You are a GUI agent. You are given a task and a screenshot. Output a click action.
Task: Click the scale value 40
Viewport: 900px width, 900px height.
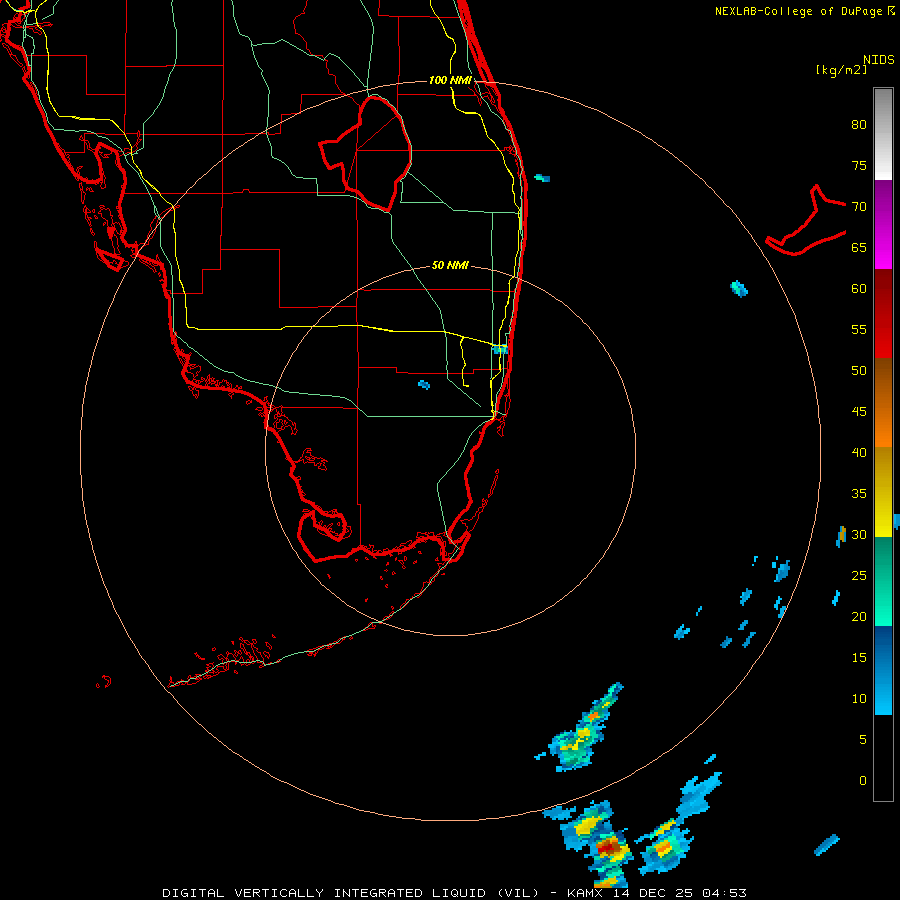click(x=859, y=452)
